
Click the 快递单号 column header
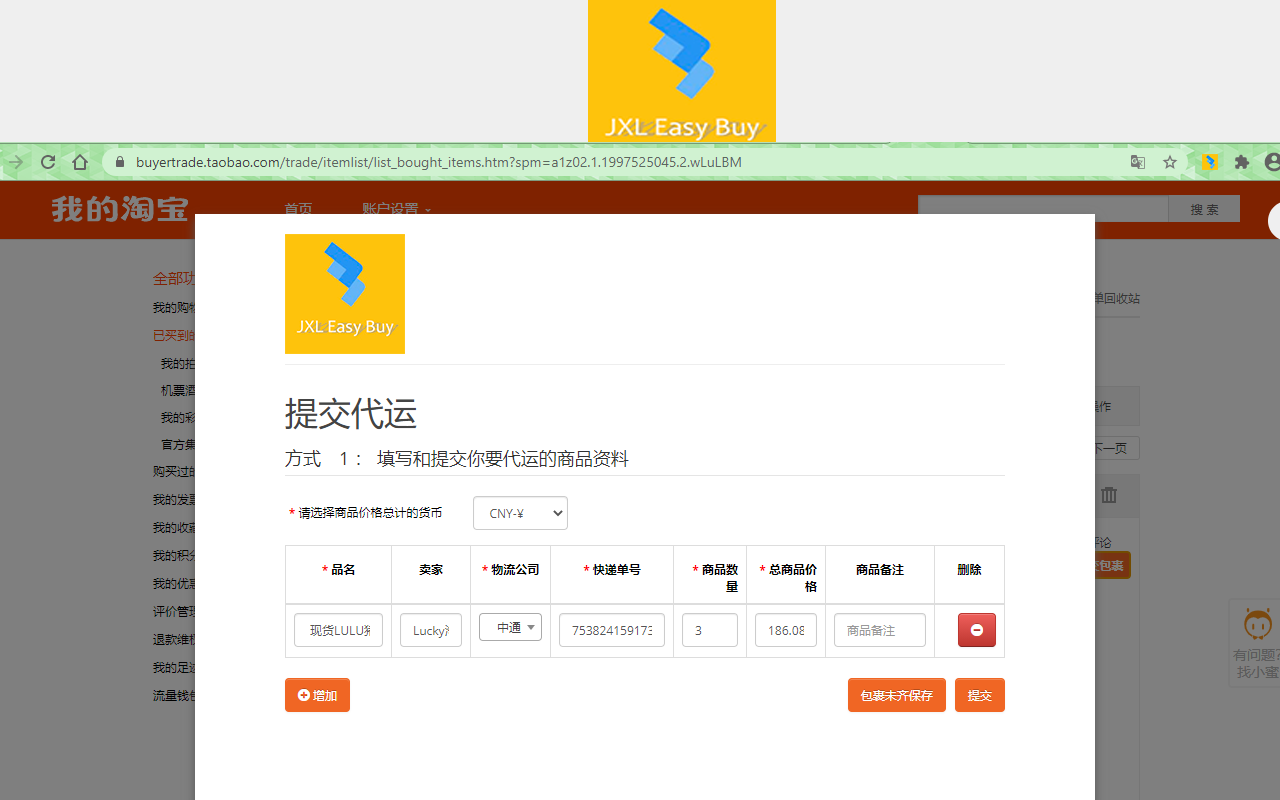click(x=612, y=570)
